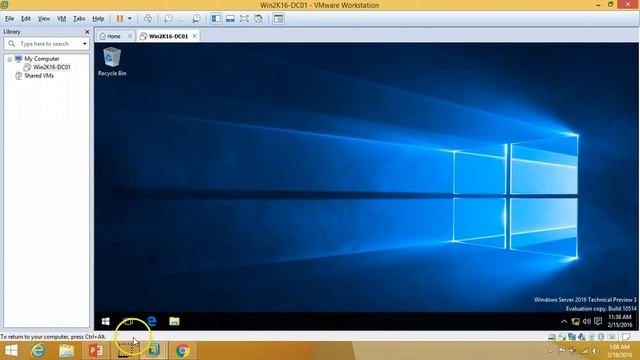Take a snapshot of the virtual machine
640x360 pixels.
coord(168,18)
